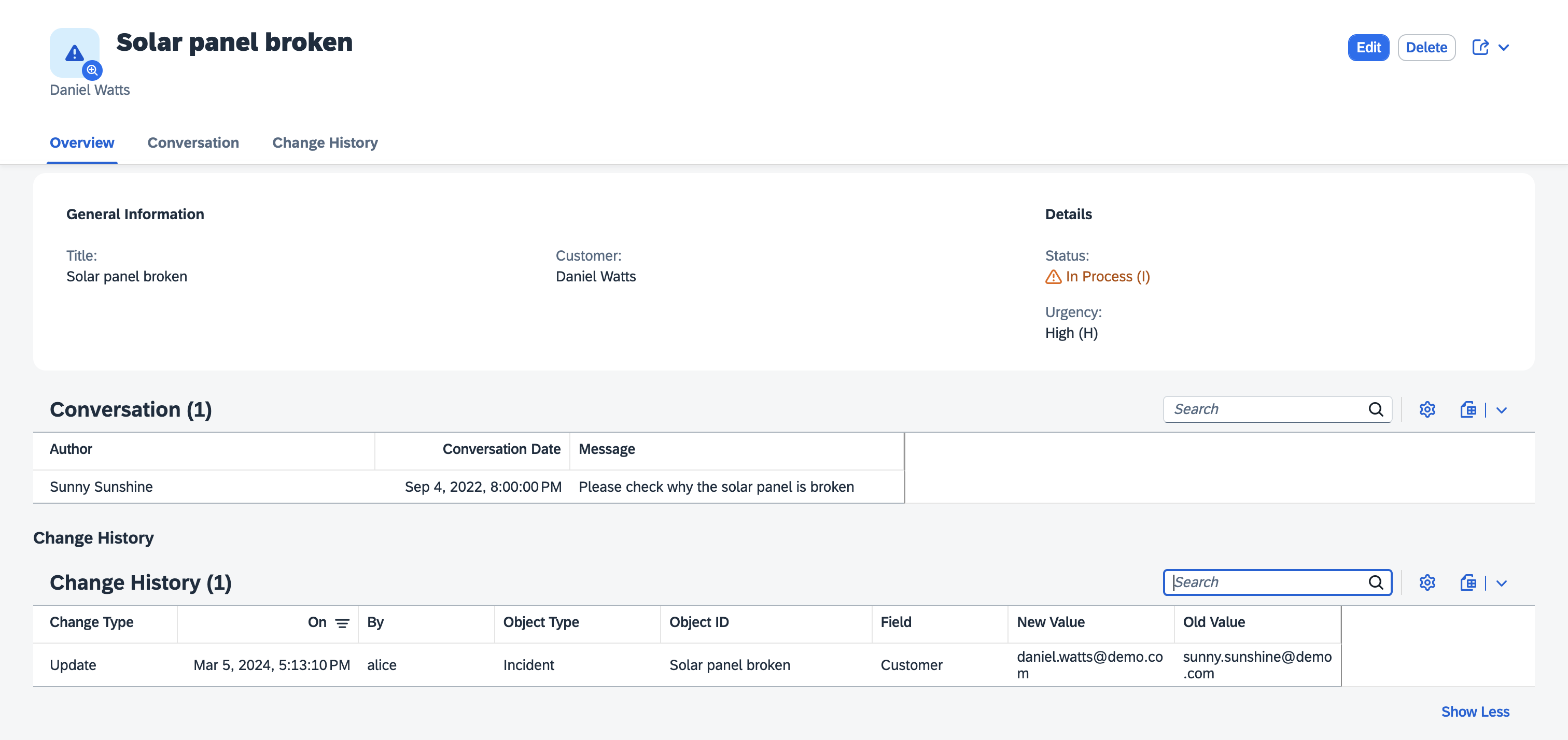The height and width of the screenshot is (740, 1568).
Task: Open Change History export options dropdown arrow
Action: click(1502, 583)
